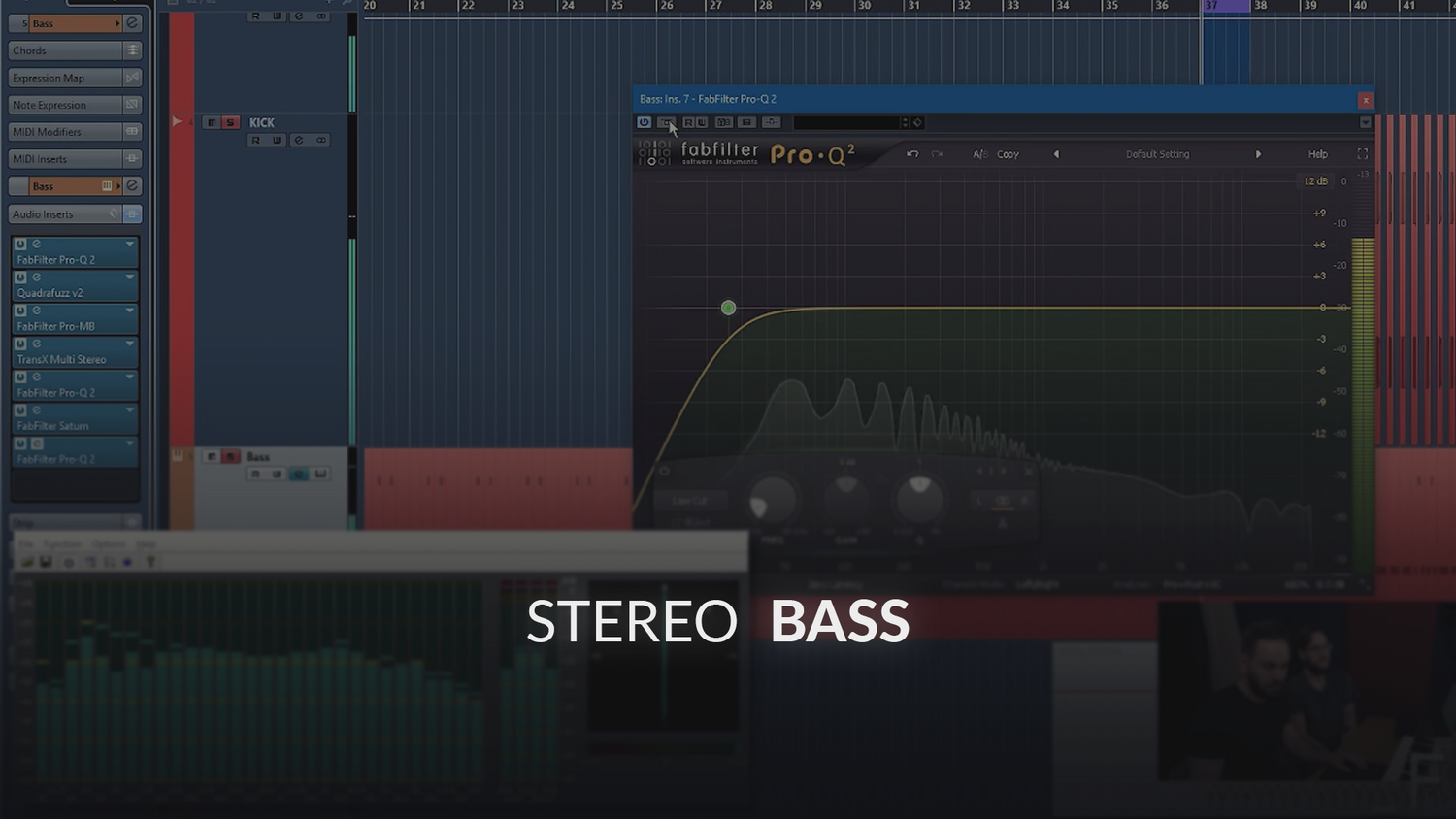The height and width of the screenshot is (819, 1456).
Task: Mute the KICK track
Action: pos(212,122)
